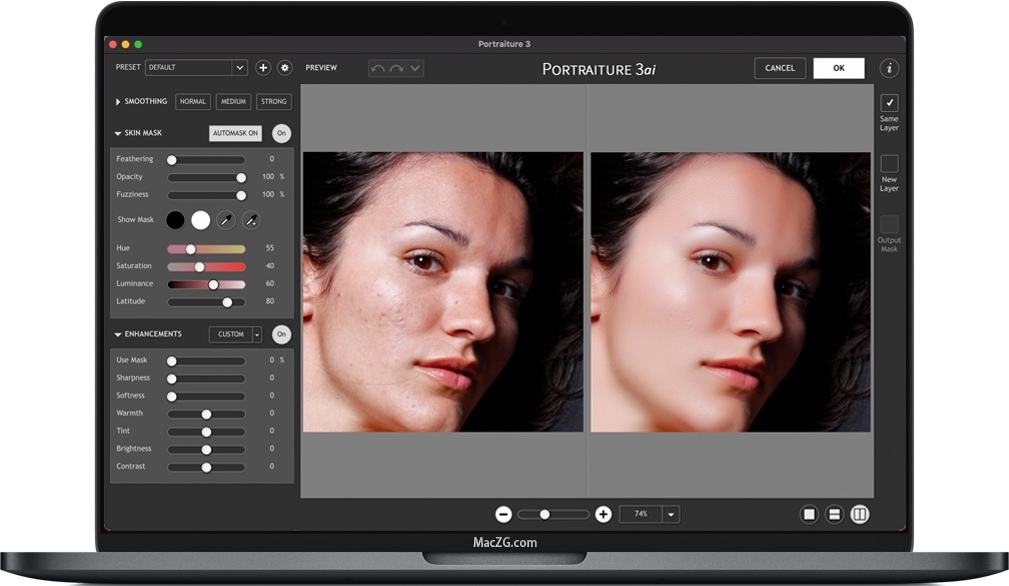
Task: Click the add preset plus icon
Action: pos(263,68)
